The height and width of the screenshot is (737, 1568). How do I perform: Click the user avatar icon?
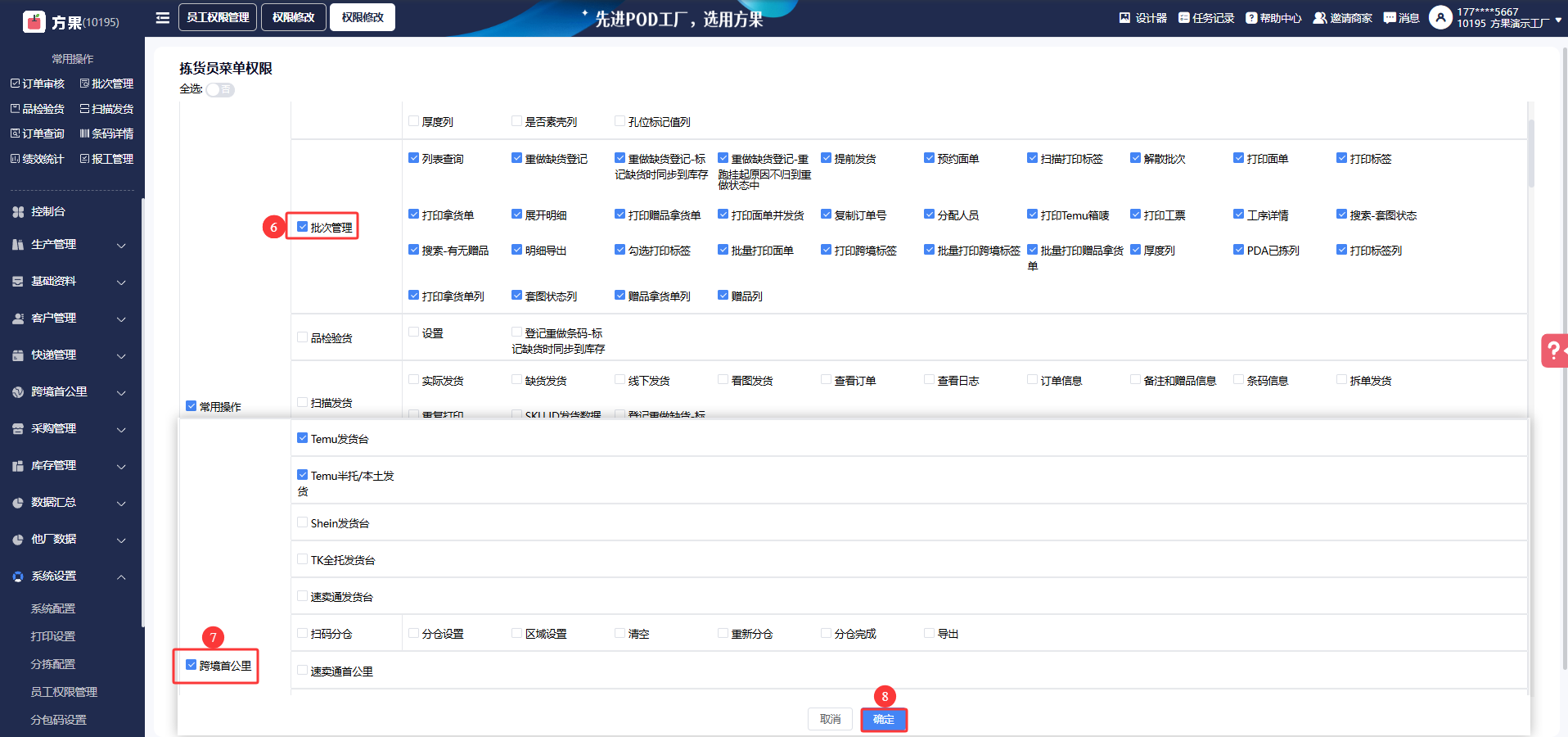[x=1440, y=17]
